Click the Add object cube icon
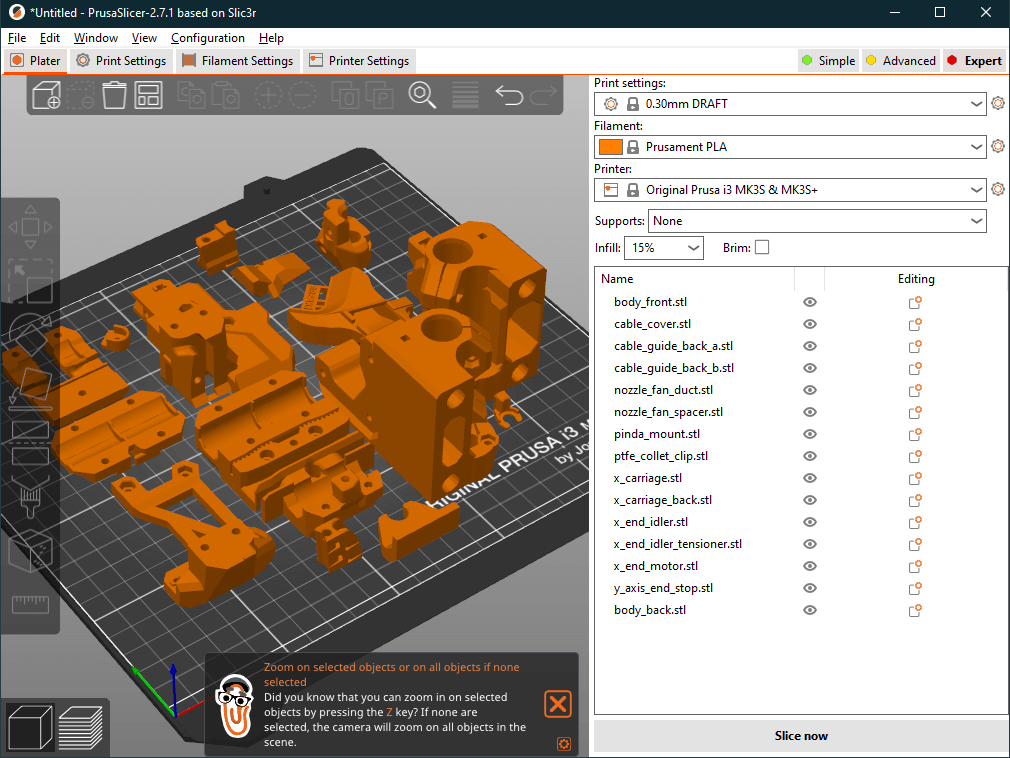Image resolution: width=1010 pixels, height=758 pixels. point(48,96)
